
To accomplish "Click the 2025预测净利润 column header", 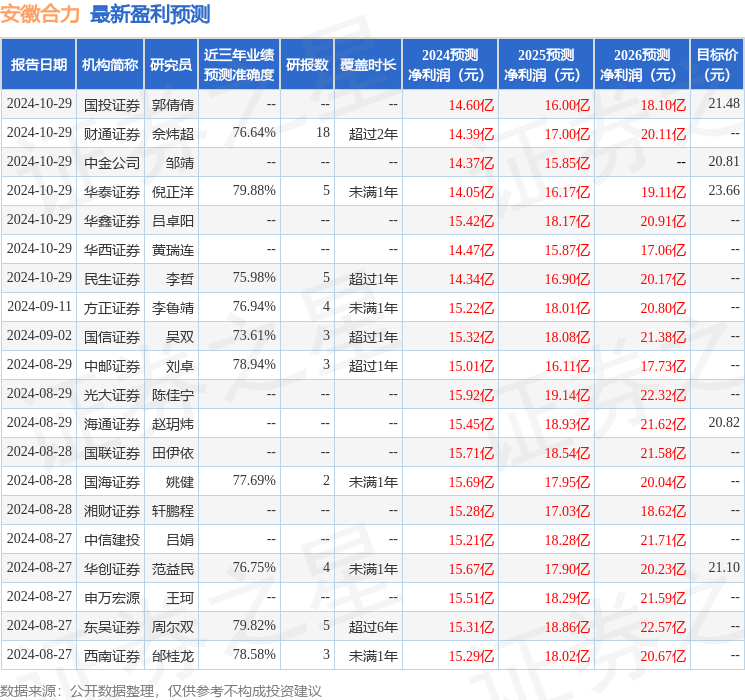I will tap(546, 65).
